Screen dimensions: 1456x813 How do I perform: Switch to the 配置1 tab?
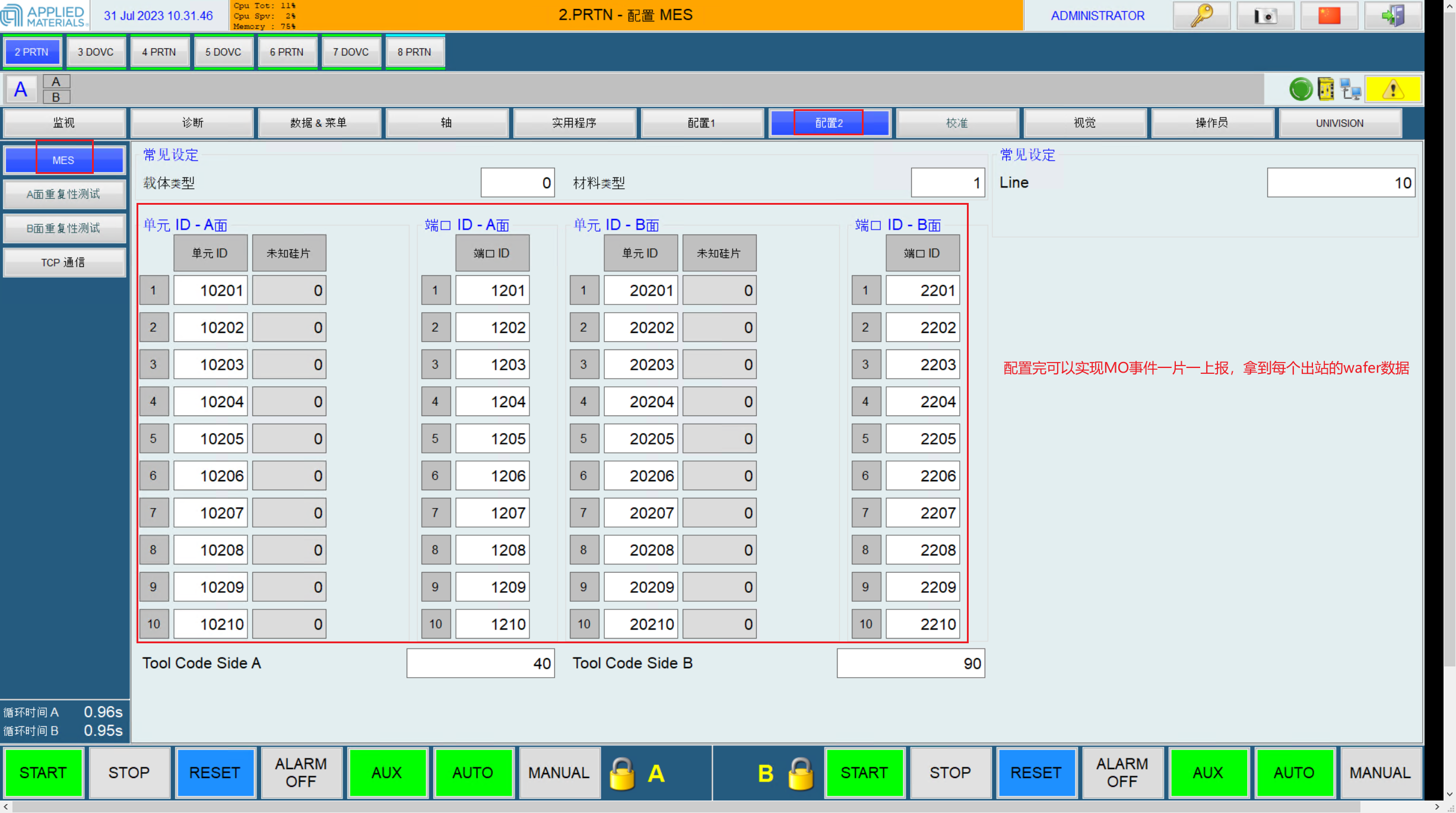(702, 123)
